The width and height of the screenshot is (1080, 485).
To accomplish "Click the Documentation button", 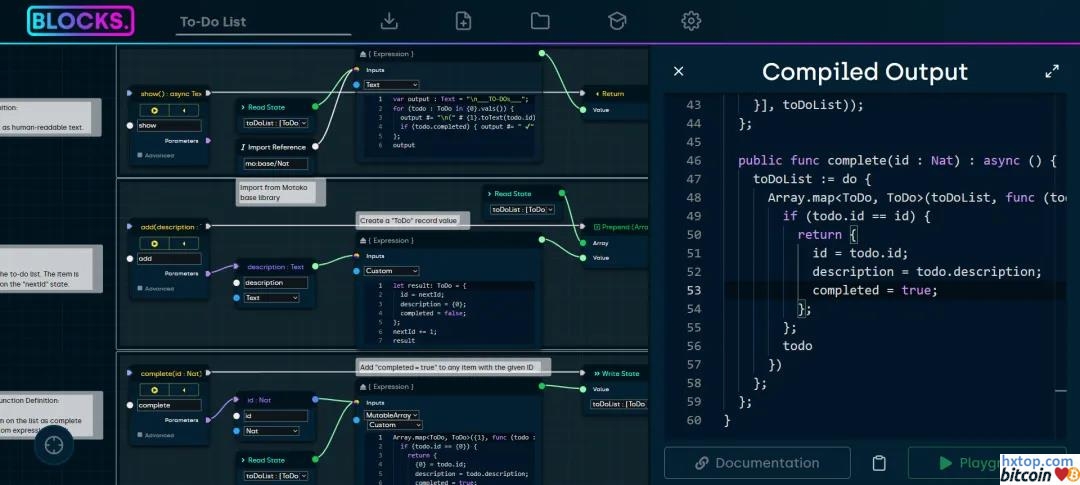I will point(757,463).
